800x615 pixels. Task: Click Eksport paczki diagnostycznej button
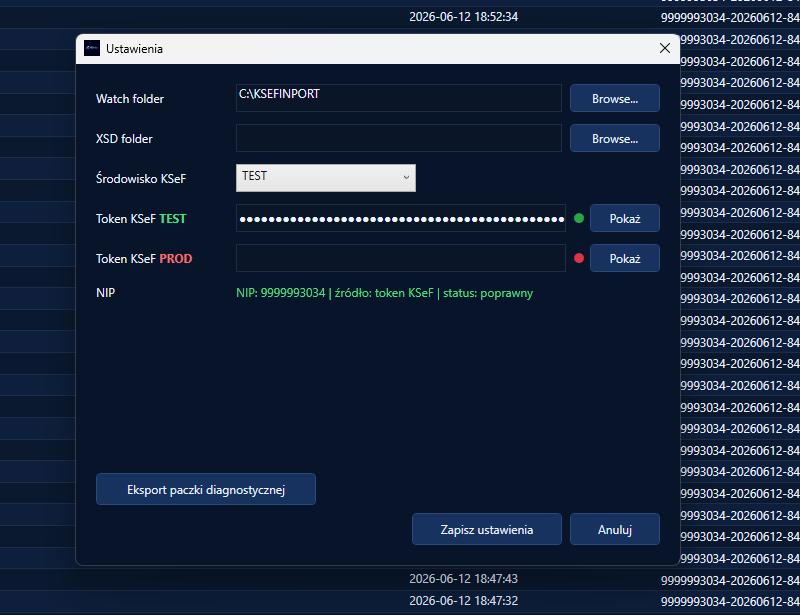tap(206, 489)
